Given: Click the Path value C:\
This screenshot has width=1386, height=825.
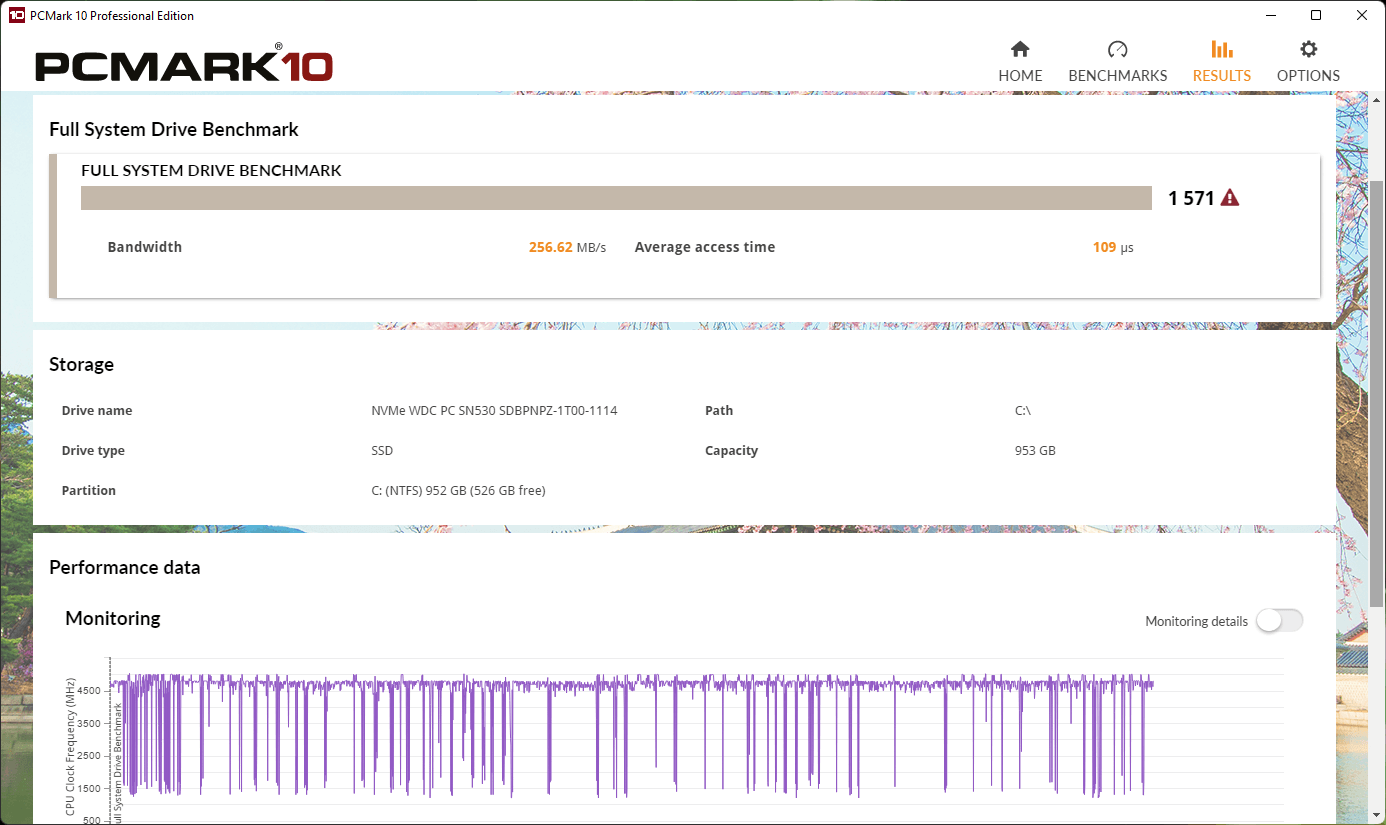Looking at the screenshot, I should click(1022, 411).
